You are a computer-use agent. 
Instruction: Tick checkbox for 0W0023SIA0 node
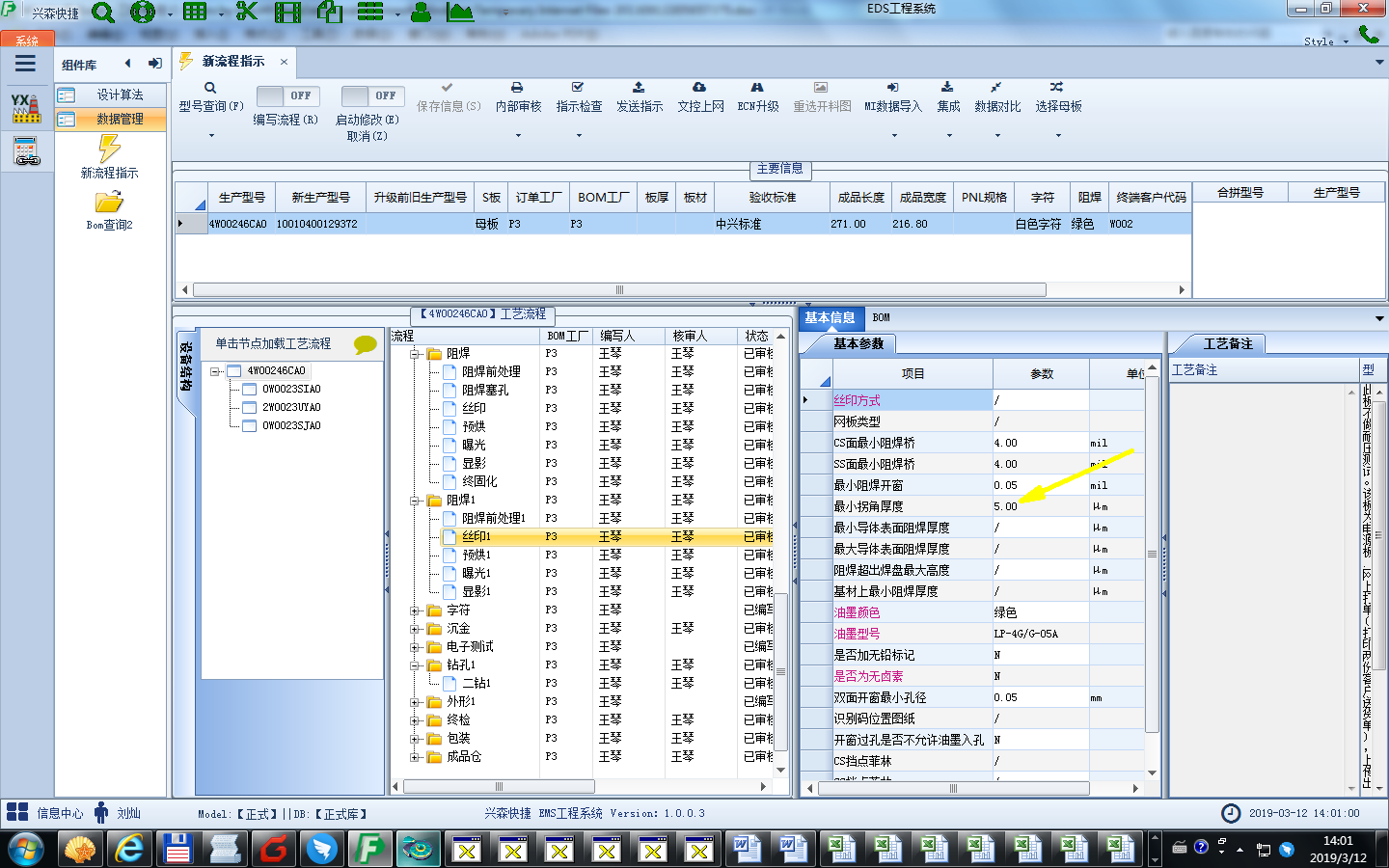tap(249, 390)
